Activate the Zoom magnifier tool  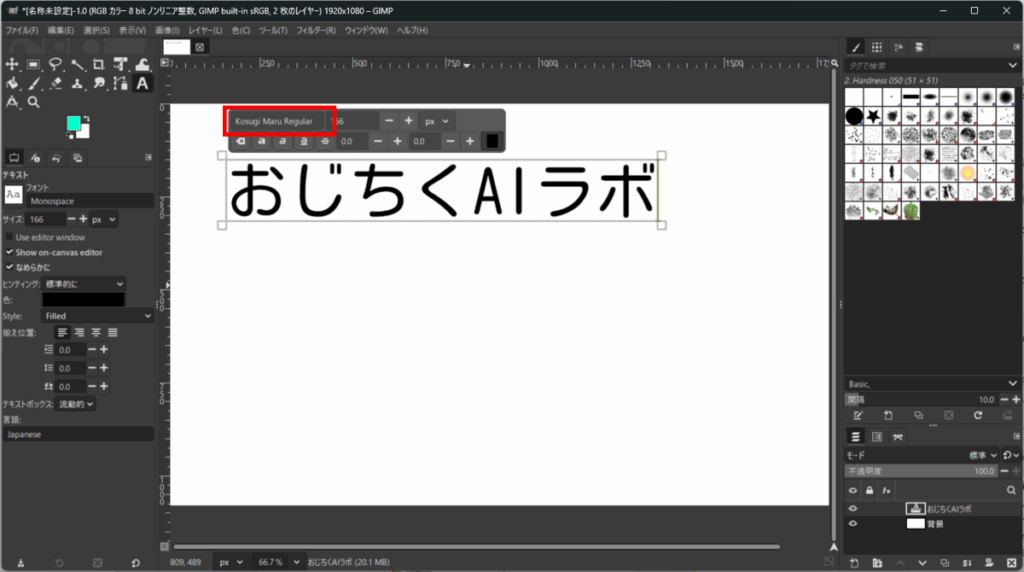coord(33,102)
